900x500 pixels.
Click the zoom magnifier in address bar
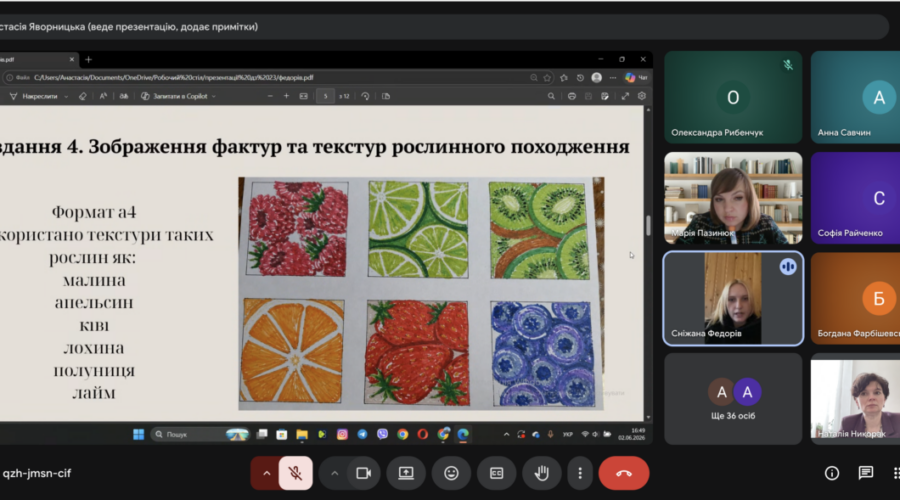(x=534, y=77)
